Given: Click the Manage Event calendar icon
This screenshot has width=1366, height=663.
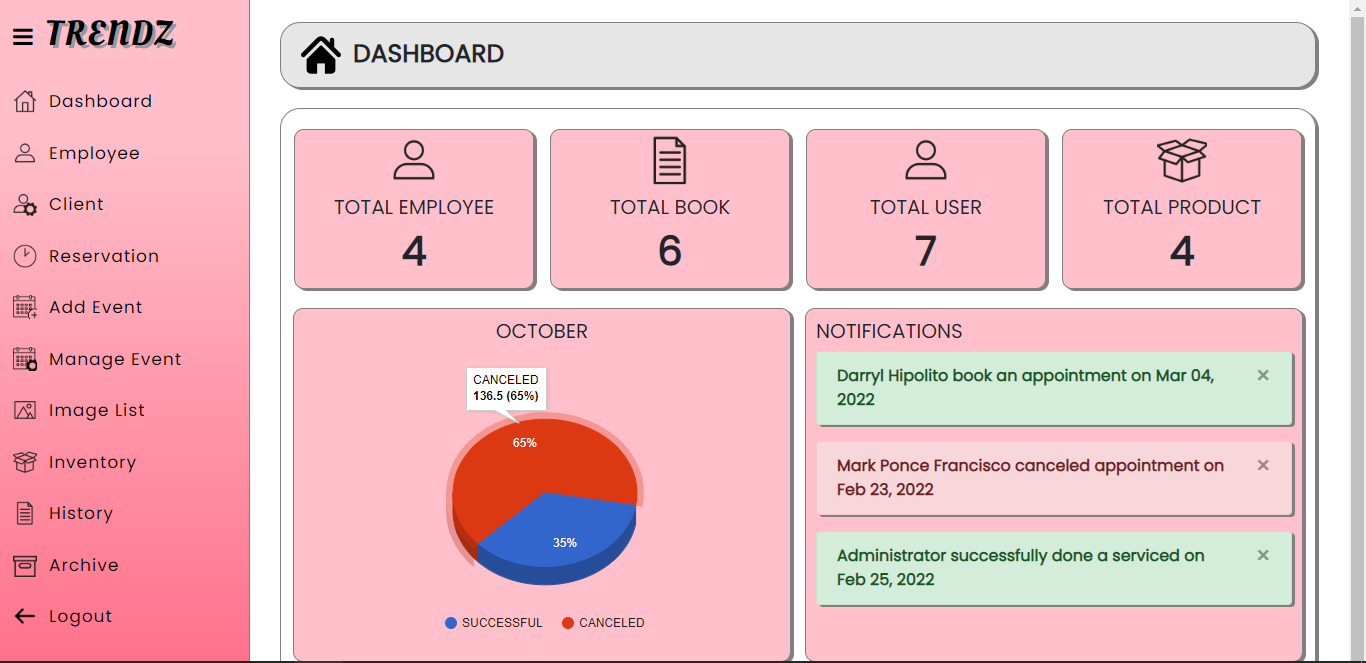Looking at the screenshot, I should [24, 358].
